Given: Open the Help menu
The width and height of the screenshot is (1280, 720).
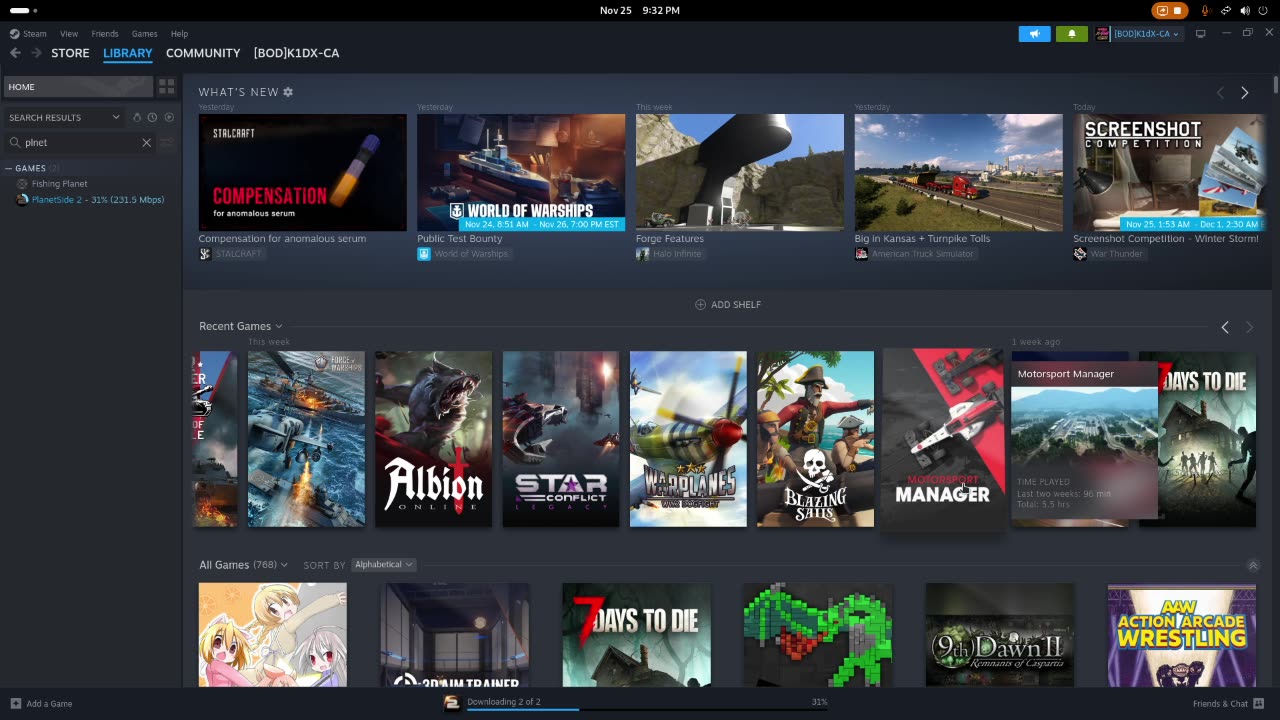Looking at the screenshot, I should click(x=179, y=33).
